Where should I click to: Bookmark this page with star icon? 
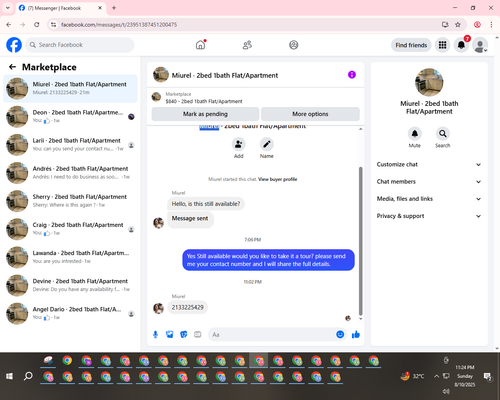[x=458, y=24]
